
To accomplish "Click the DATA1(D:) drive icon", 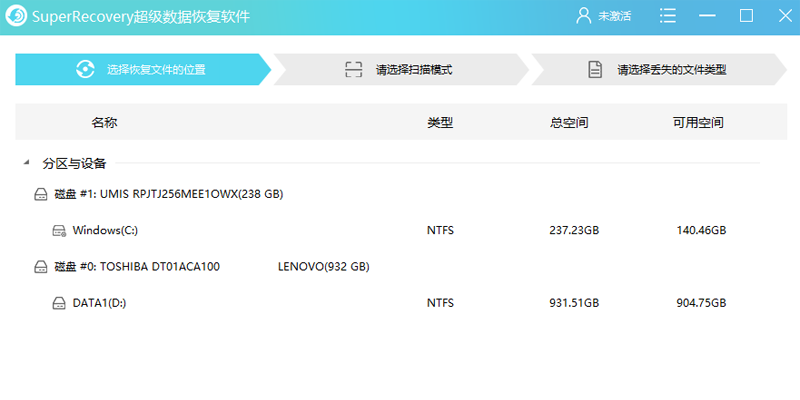I will (x=59, y=304).
